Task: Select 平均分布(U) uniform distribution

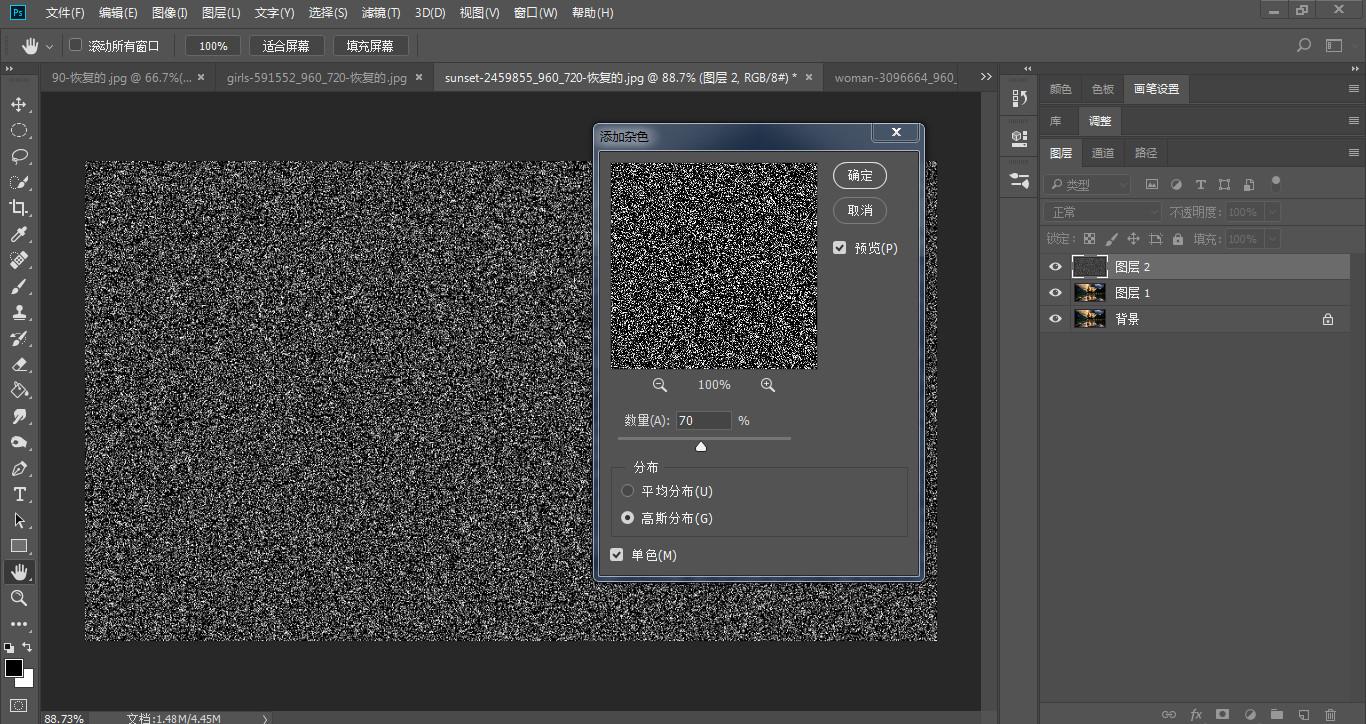Action: tap(628, 491)
